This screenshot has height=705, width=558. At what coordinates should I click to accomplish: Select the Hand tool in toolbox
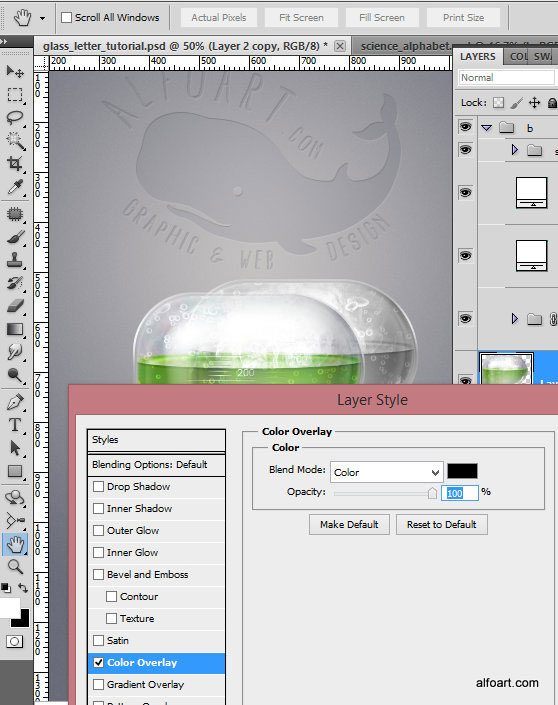15,544
